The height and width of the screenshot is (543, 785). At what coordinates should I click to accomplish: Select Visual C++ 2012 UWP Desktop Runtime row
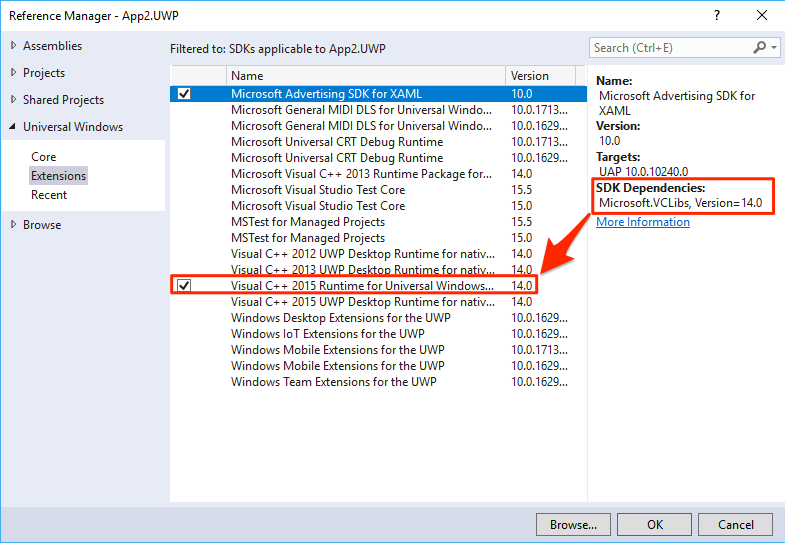(x=378, y=254)
